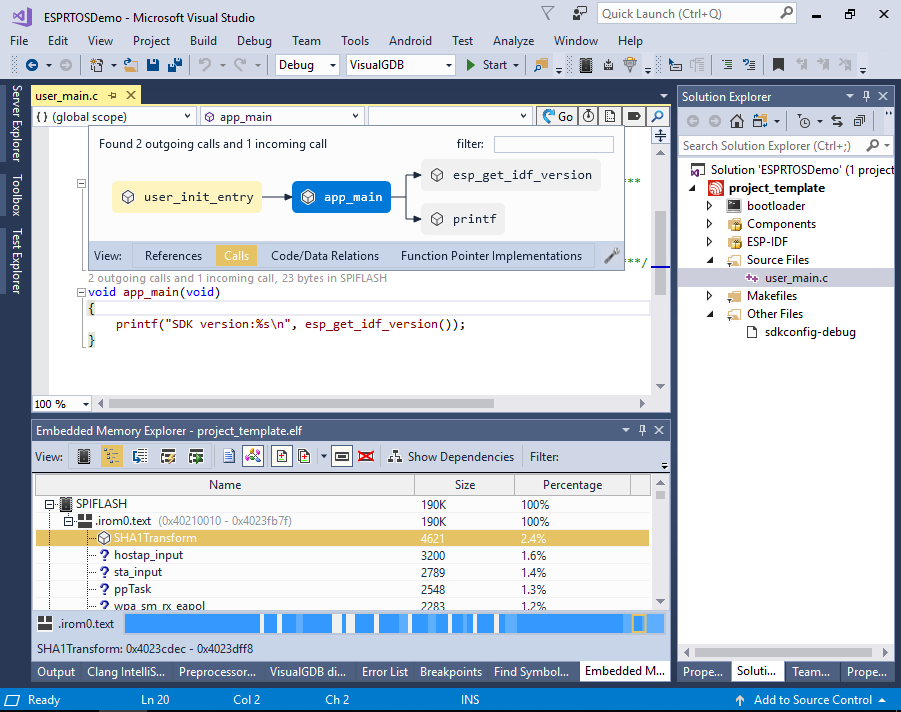The height and width of the screenshot is (712, 901).
Task: Click the Undo arrow icon
Action: point(205,65)
